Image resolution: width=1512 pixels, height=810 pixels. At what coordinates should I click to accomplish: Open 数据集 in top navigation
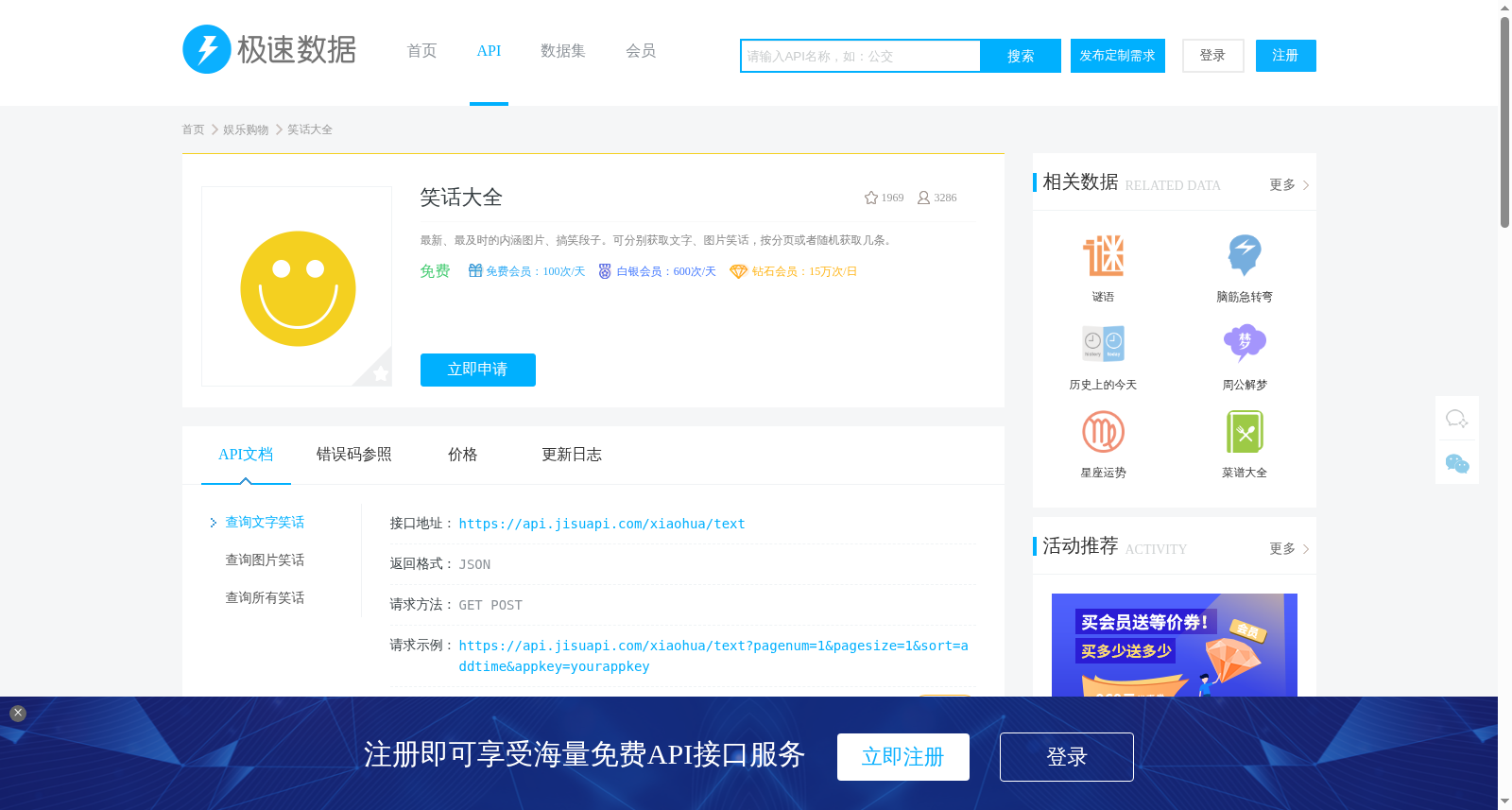562,51
